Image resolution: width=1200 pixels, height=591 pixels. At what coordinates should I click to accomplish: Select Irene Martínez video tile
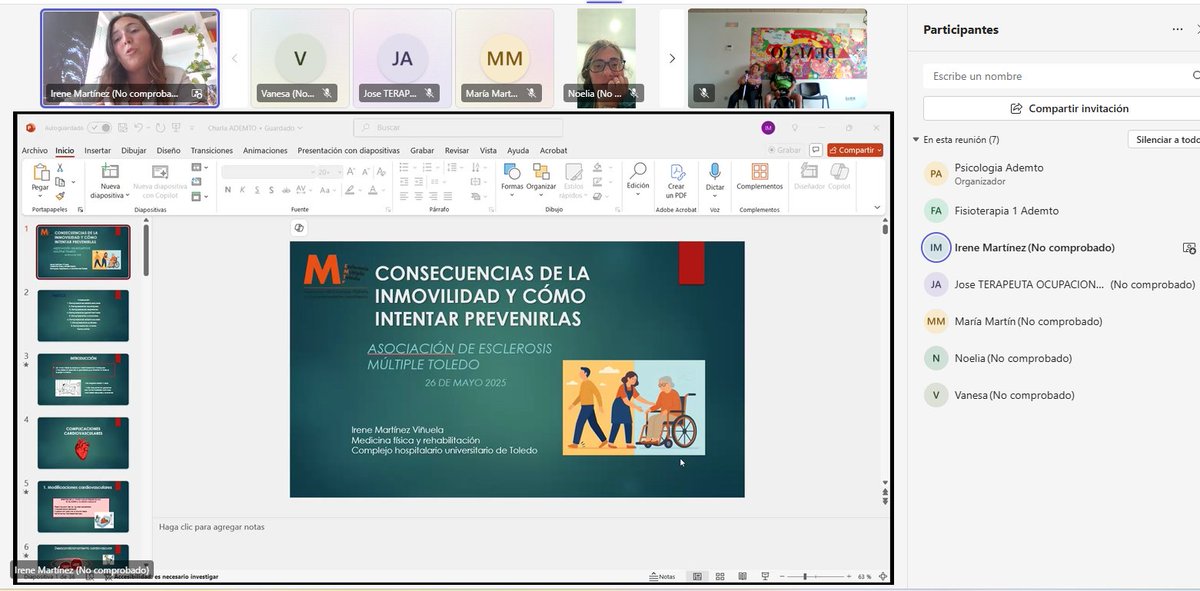130,58
